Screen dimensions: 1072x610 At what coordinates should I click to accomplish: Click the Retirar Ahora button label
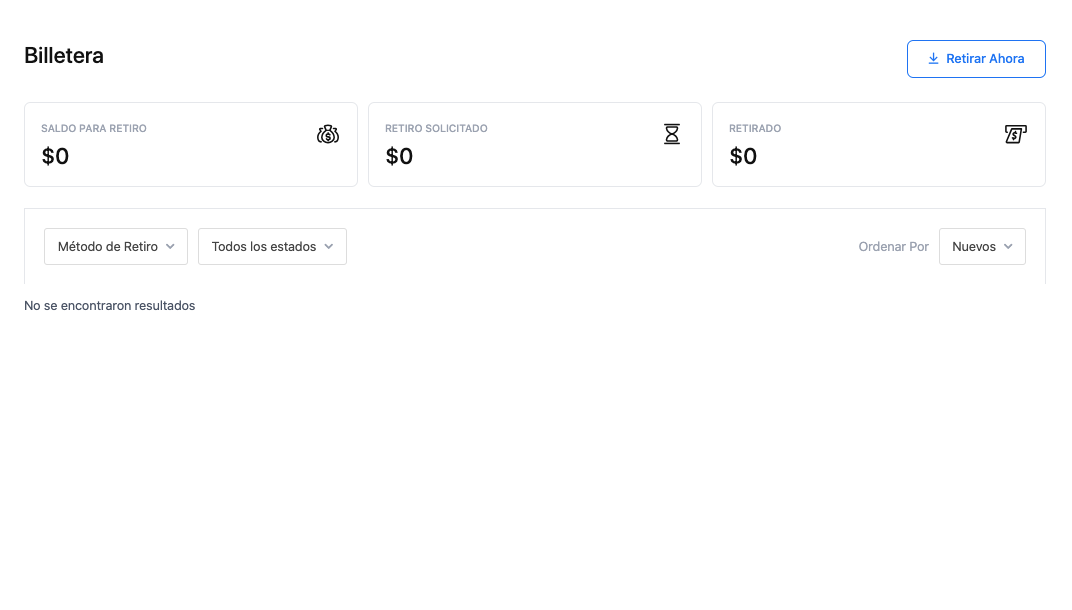click(985, 59)
